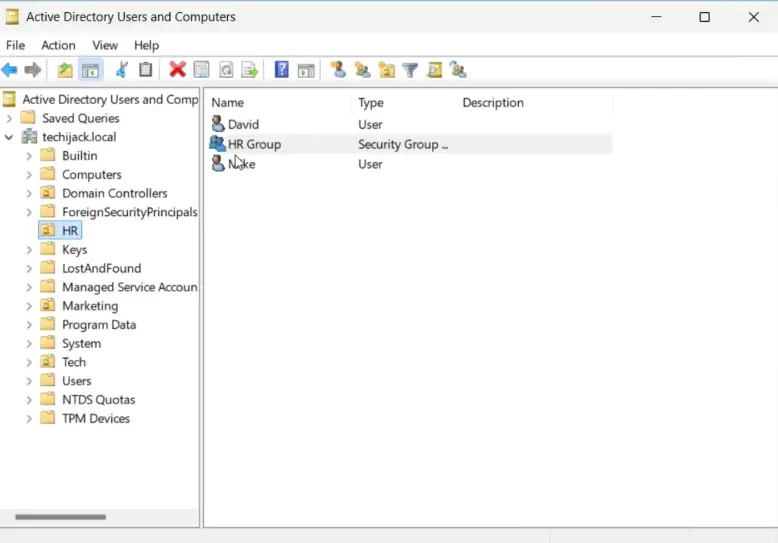Select the System container in tree
The image size is (778, 543).
[x=81, y=343]
